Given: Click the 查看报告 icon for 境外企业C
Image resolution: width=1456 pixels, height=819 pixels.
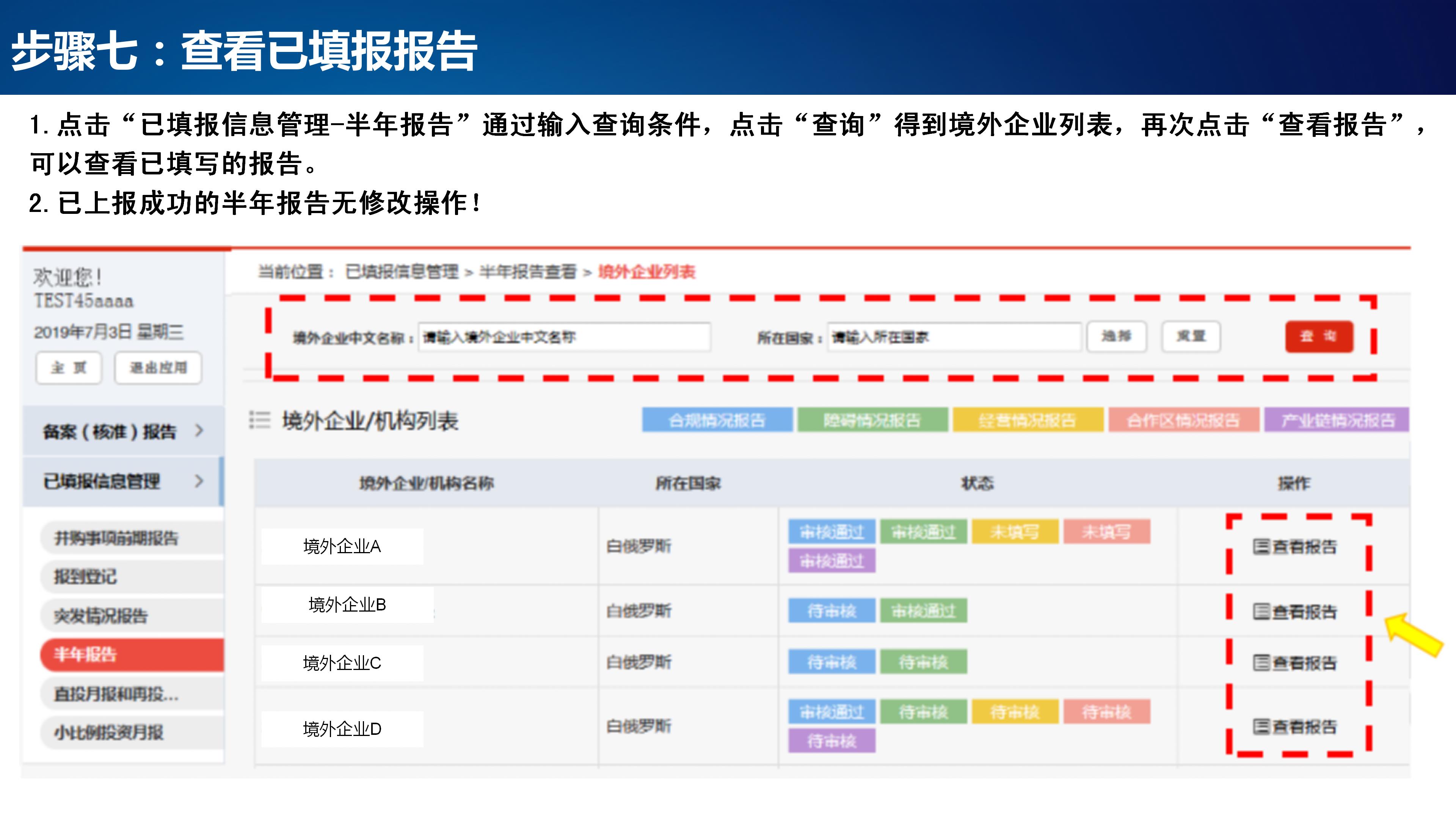Looking at the screenshot, I should click(x=1261, y=662).
